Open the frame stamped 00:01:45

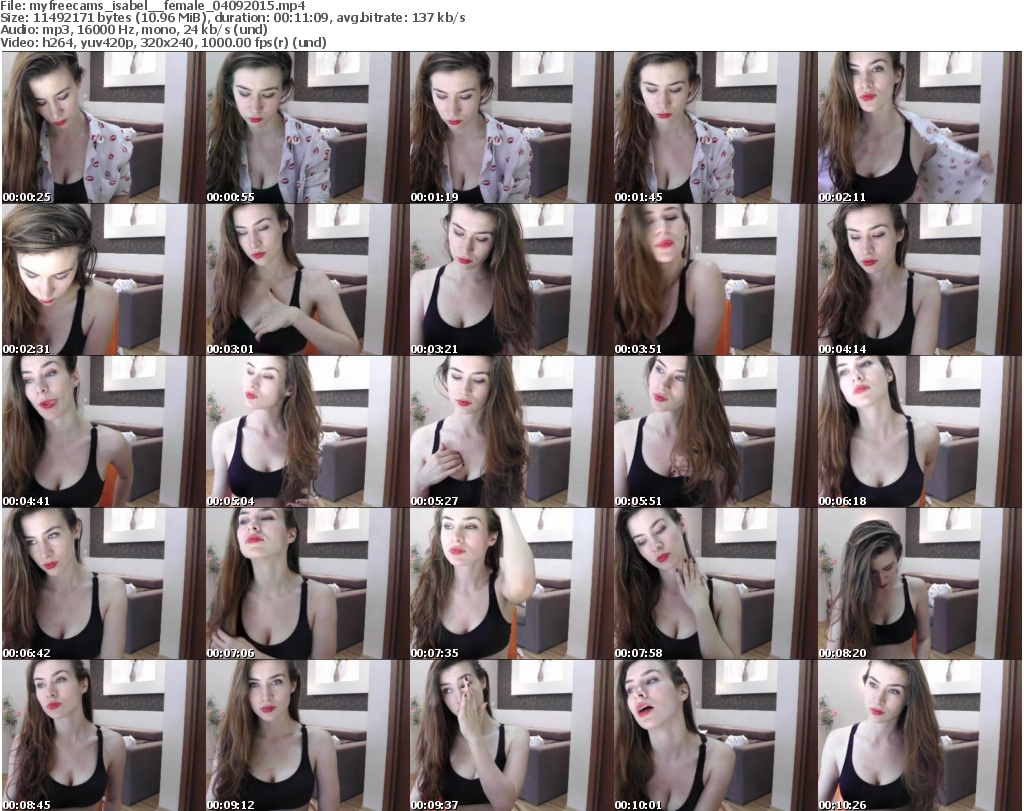pyautogui.click(x=715, y=127)
